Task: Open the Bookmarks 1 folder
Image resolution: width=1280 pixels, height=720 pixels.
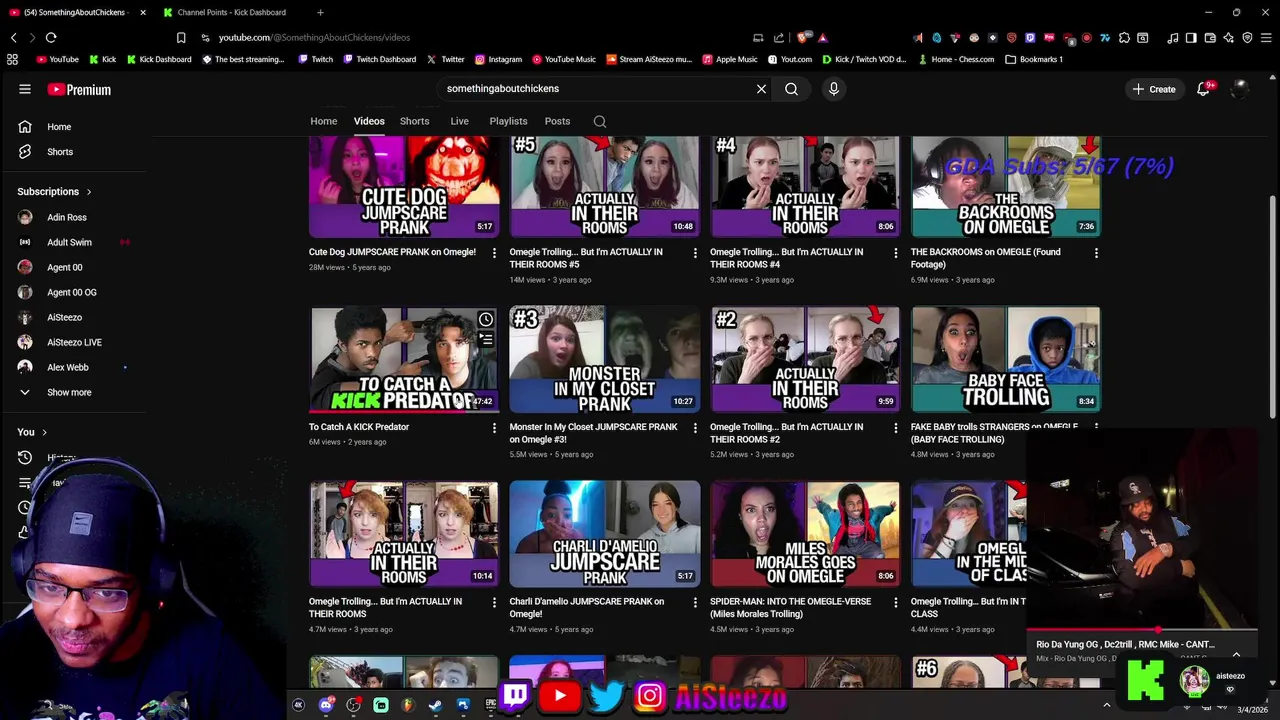Action: (x=1034, y=59)
